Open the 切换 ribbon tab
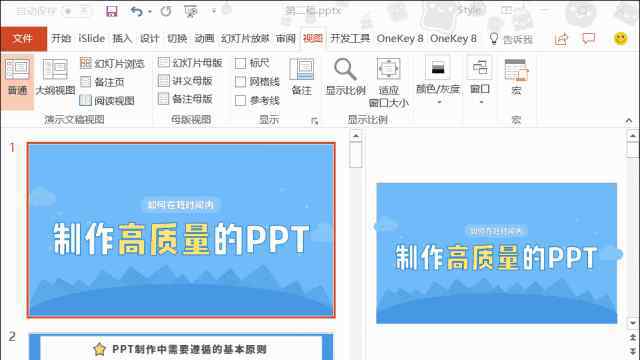The height and width of the screenshot is (360, 640). (x=177, y=39)
